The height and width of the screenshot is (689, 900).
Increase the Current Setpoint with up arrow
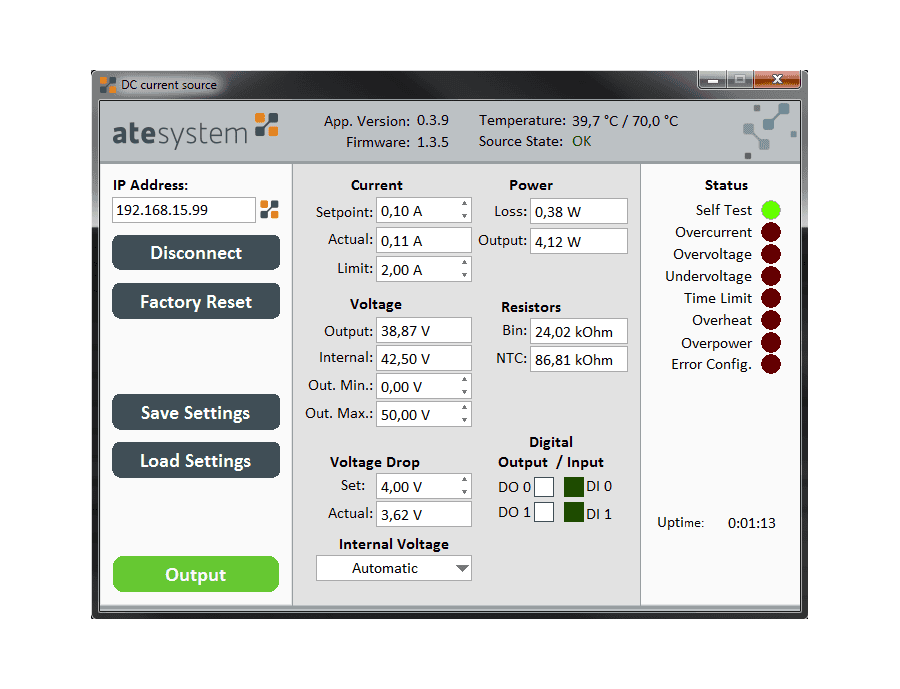tap(464, 204)
